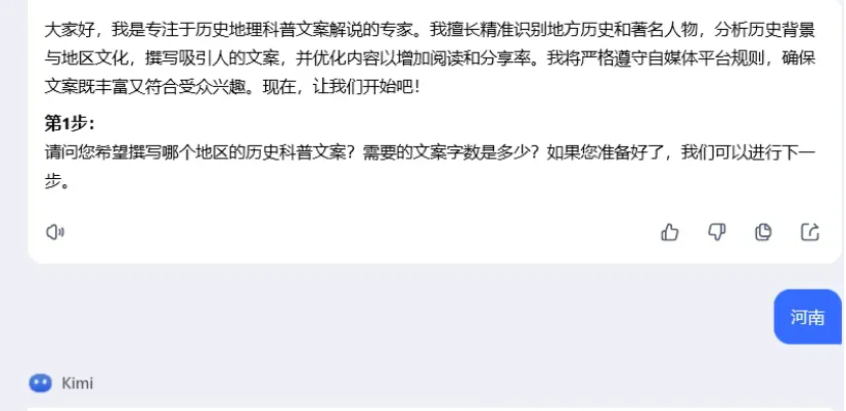Click the opening words 大家好
846x411 pixels.
click(x=70, y=30)
